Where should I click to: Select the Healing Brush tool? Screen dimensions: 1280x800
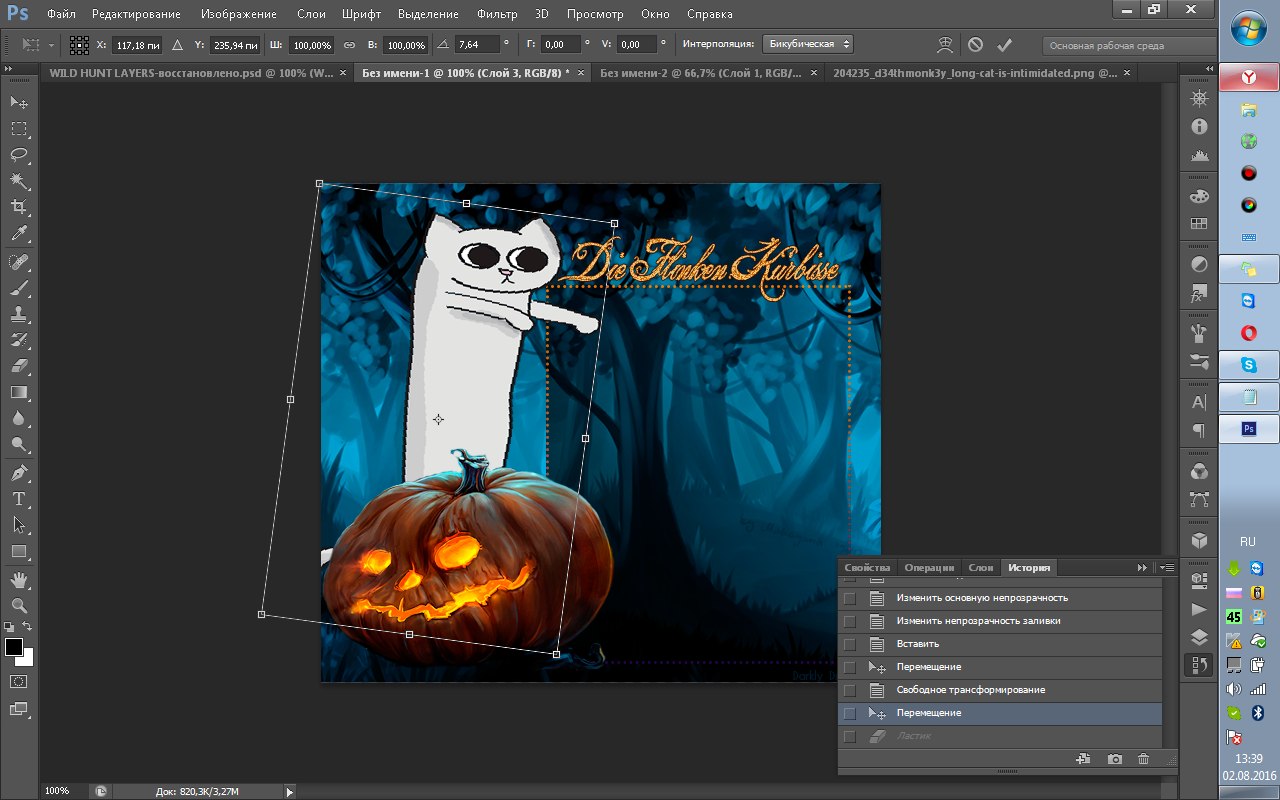pyautogui.click(x=19, y=262)
